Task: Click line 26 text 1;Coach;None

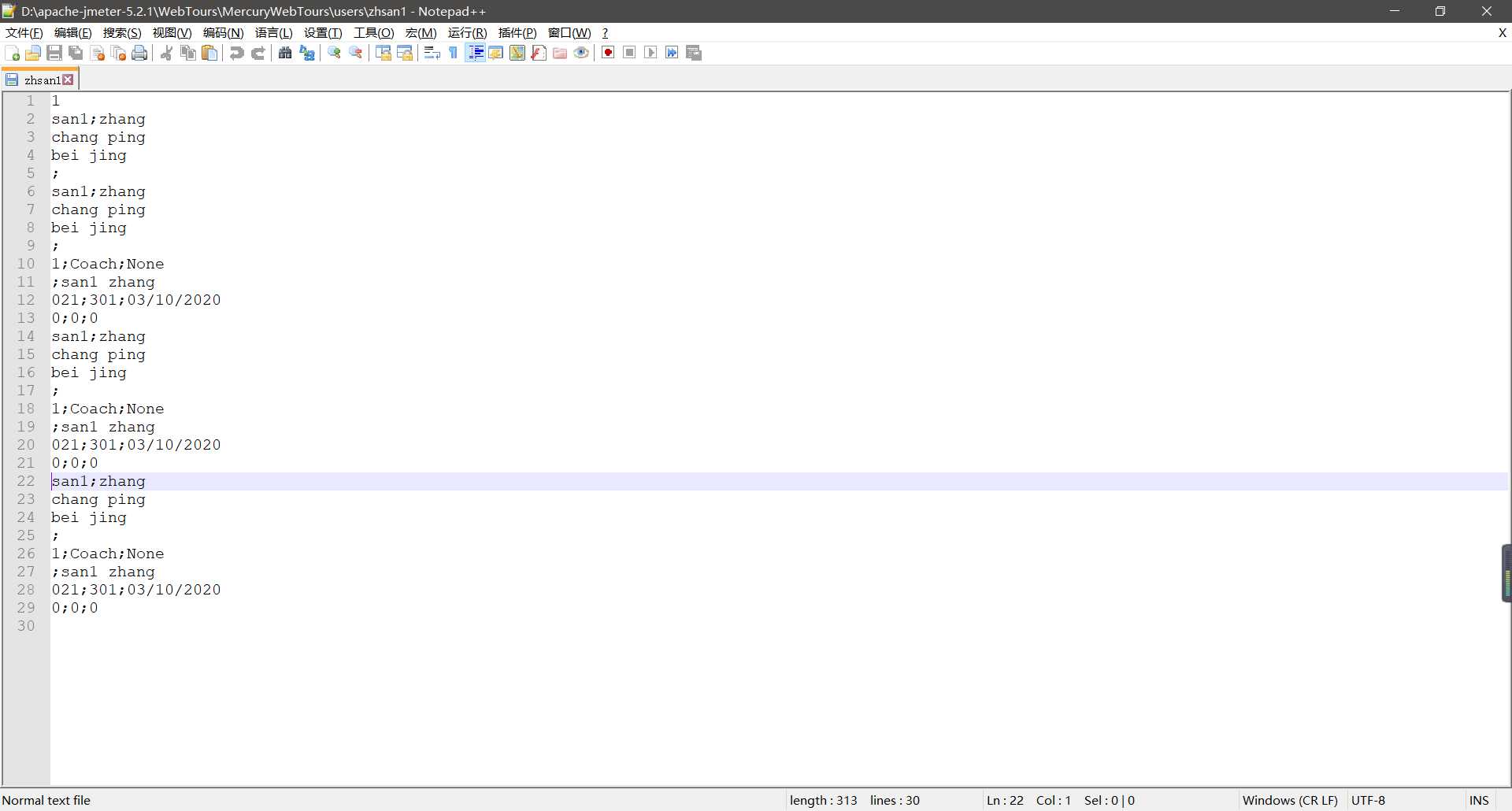Action: click(x=108, y=554)
